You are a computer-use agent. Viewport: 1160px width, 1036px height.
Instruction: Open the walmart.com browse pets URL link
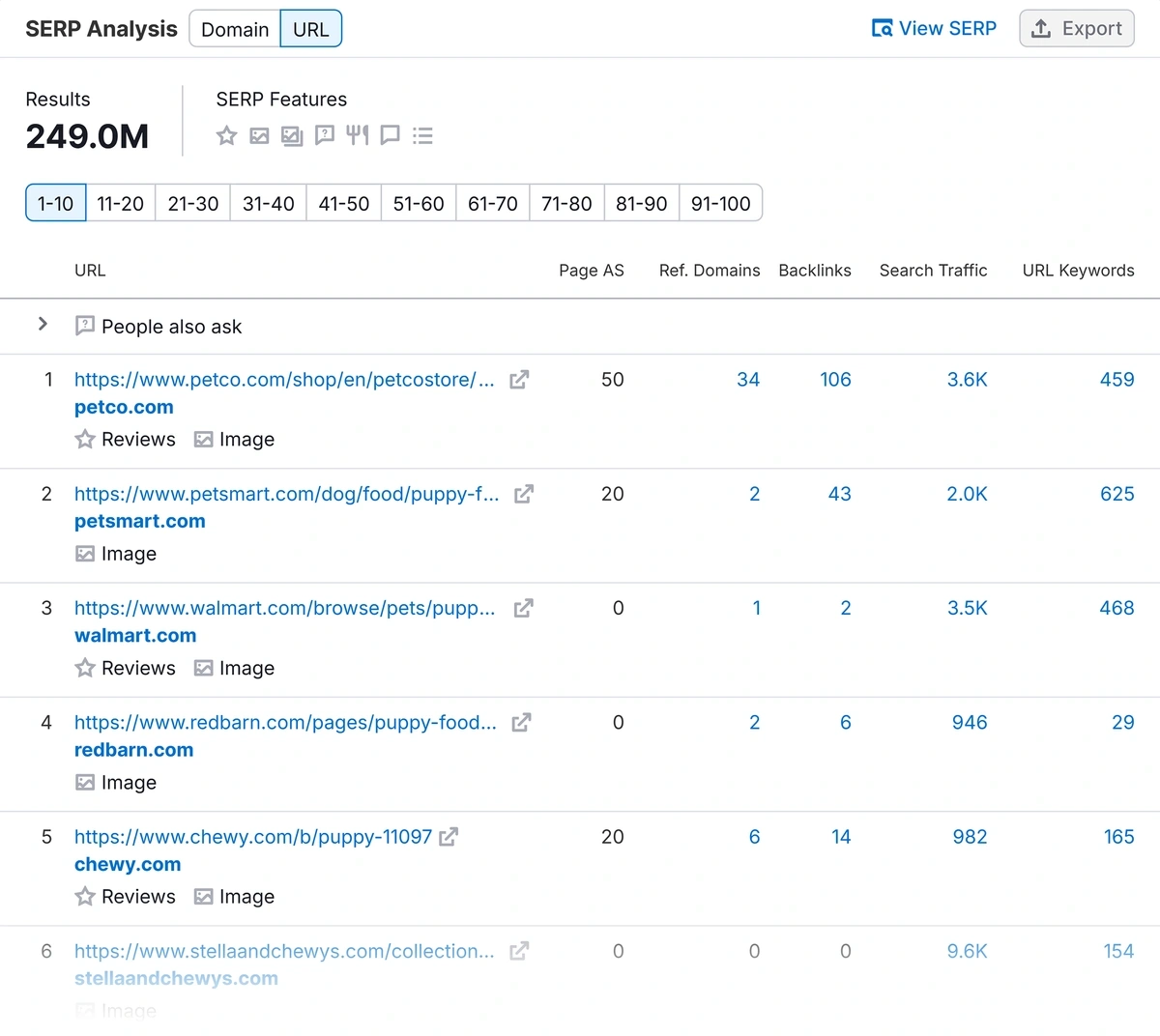pyautogui.click(x=284, y=608)
